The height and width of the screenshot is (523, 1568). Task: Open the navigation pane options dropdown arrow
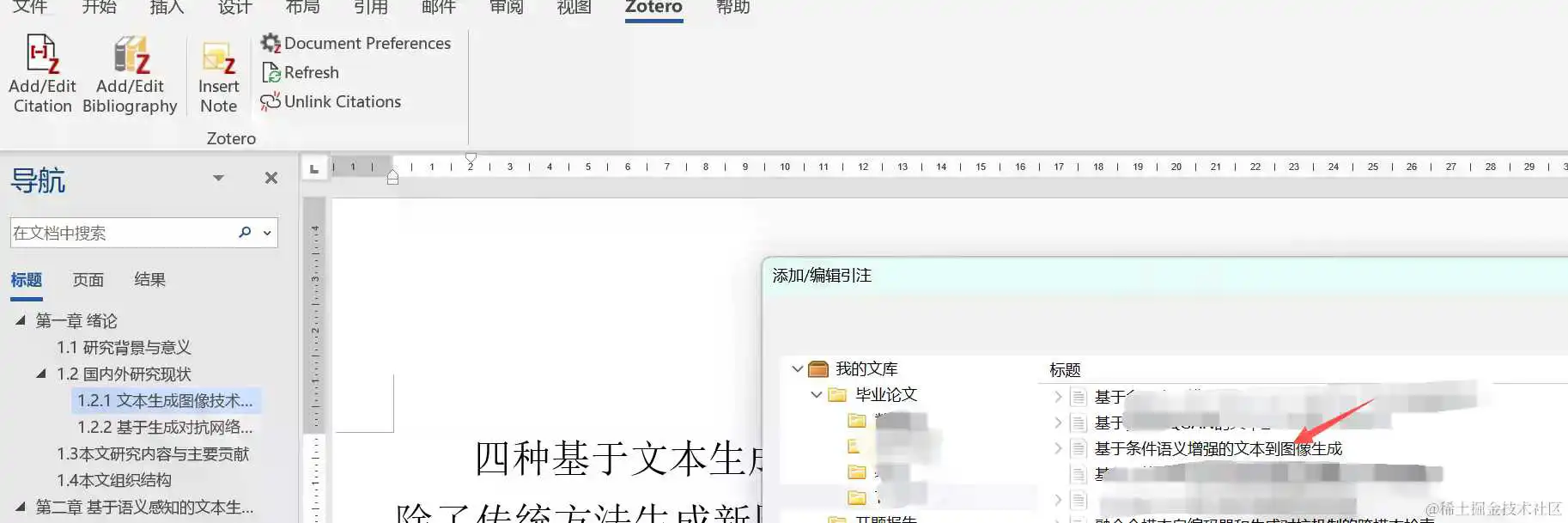point(218,178)
